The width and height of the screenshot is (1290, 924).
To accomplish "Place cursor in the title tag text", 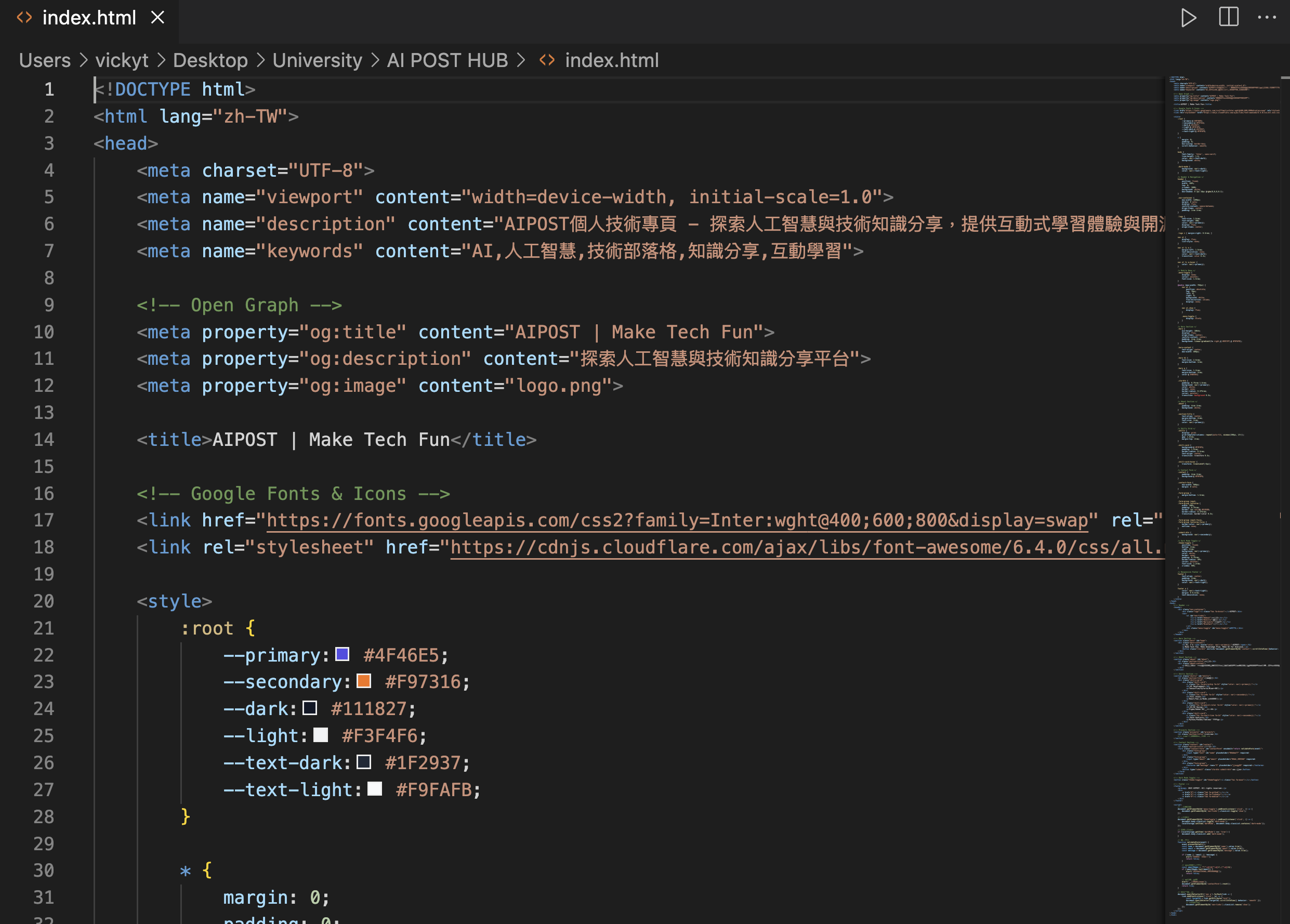I will (331, 440).
